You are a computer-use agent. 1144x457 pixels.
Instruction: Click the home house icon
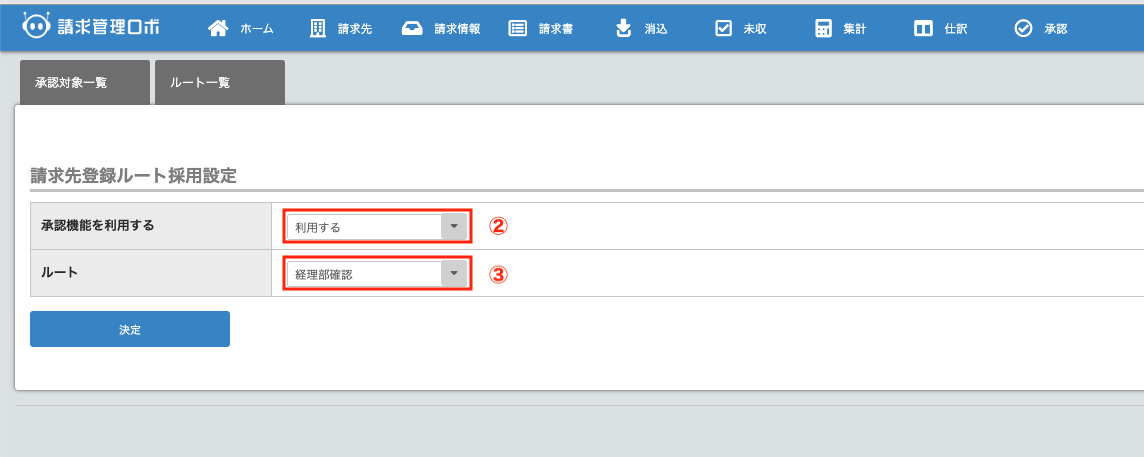point(218,29)
